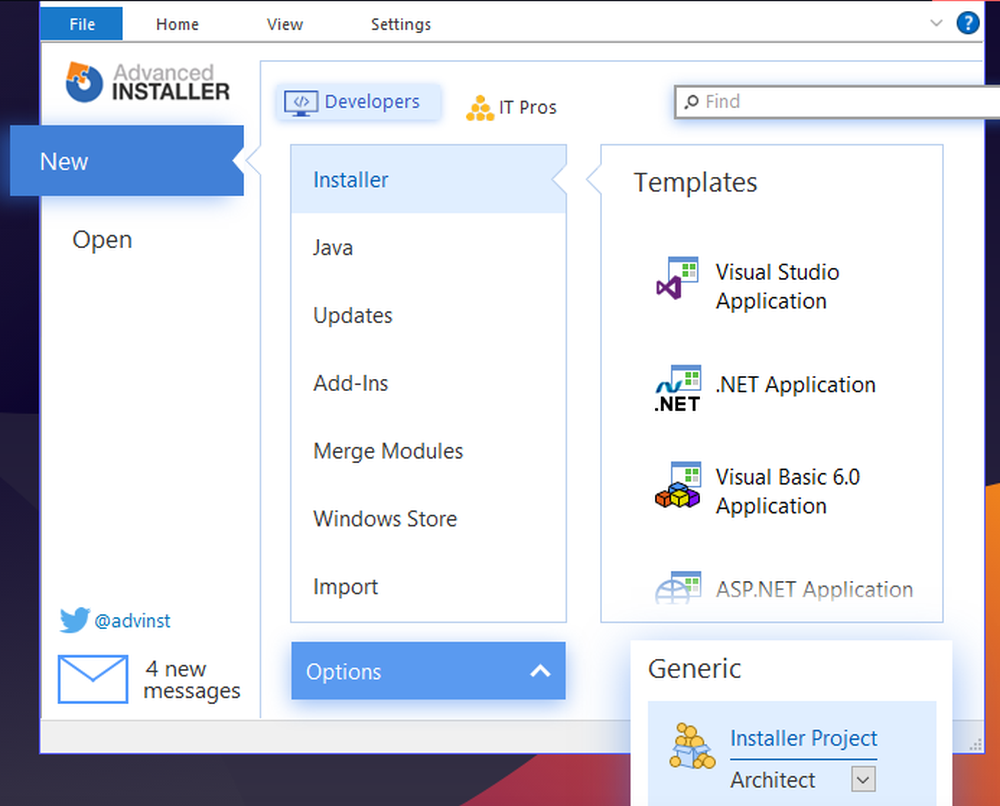Click the ASP.NET Application globe icon

coord(677,587)
